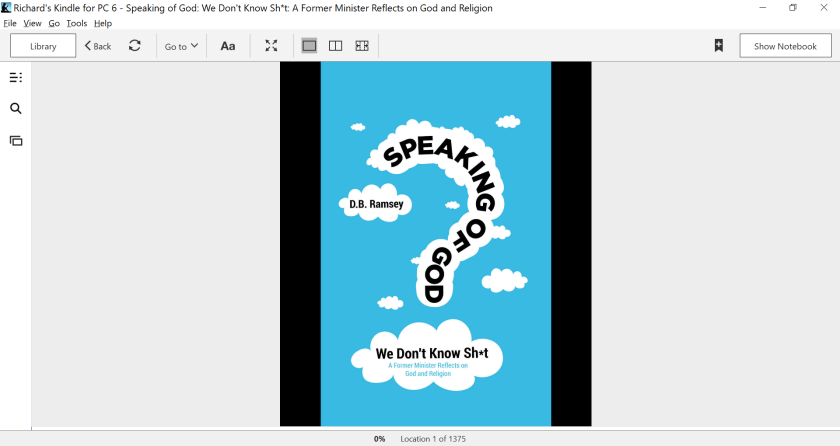This screenshot has width=840, height=446.
Task: Click the Library button
Action: point(43,46)
